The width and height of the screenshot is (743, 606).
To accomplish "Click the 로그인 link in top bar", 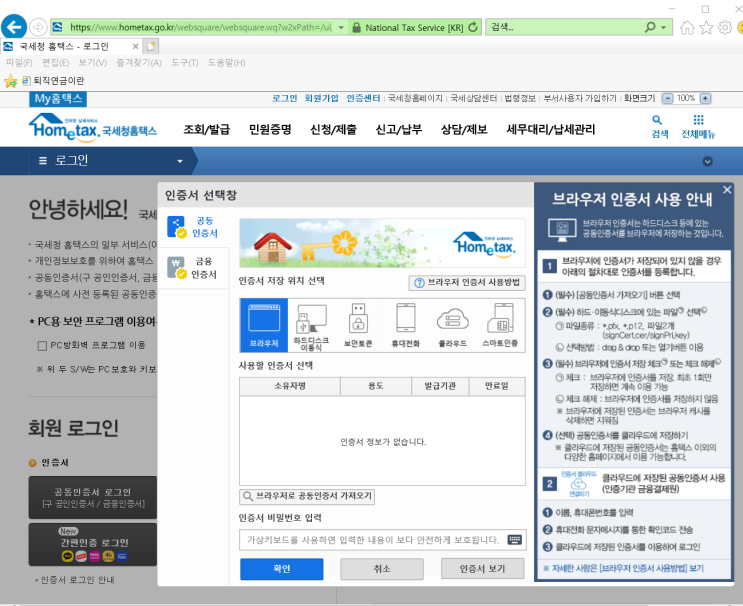I will pos(284,98).
